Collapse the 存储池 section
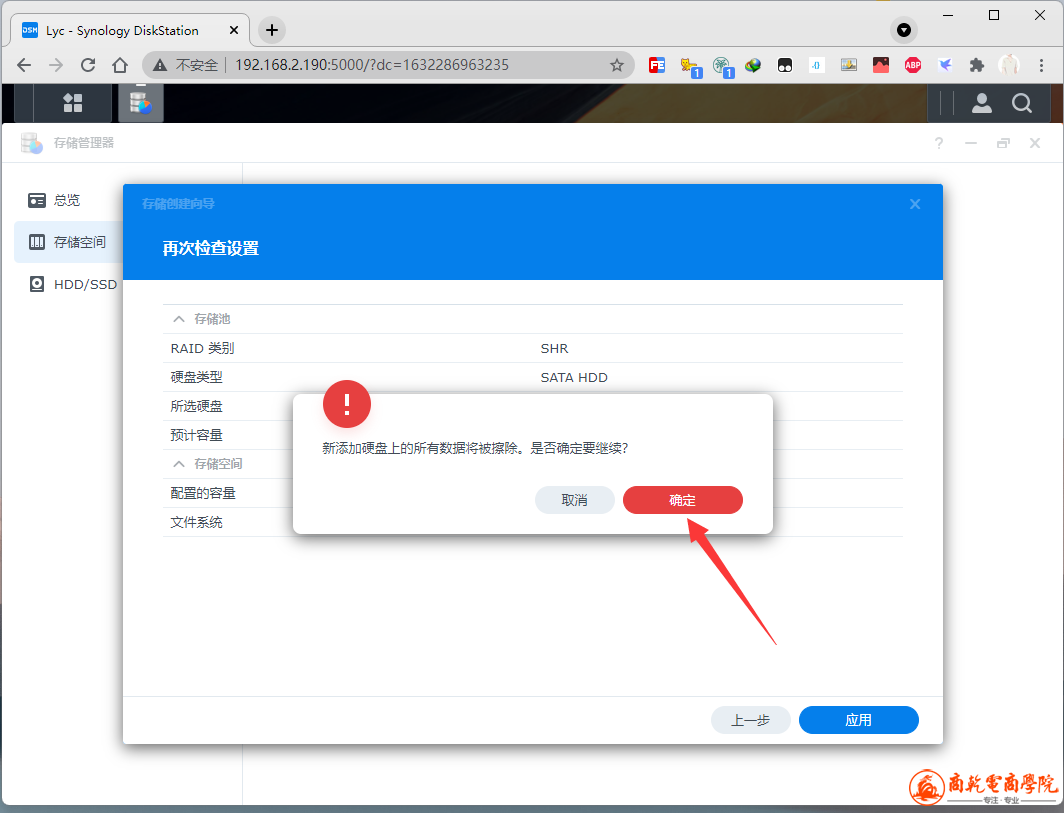The image size is (1064, 813). tap(179, 319)
